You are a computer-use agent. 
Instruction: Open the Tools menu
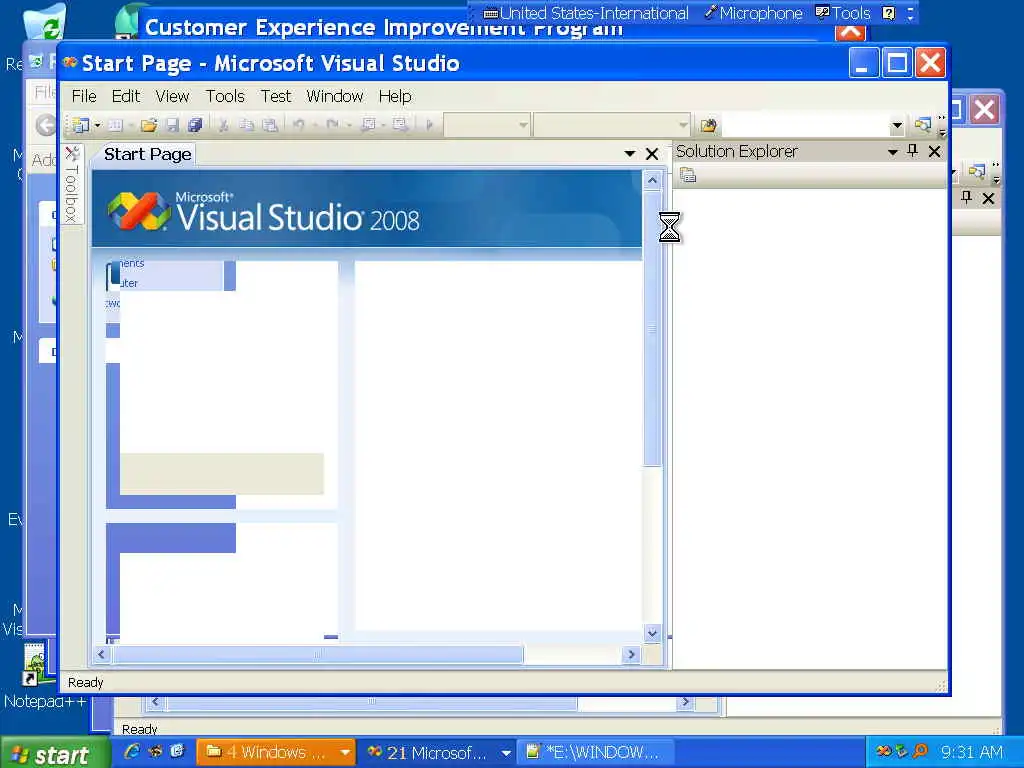(225, 97)
